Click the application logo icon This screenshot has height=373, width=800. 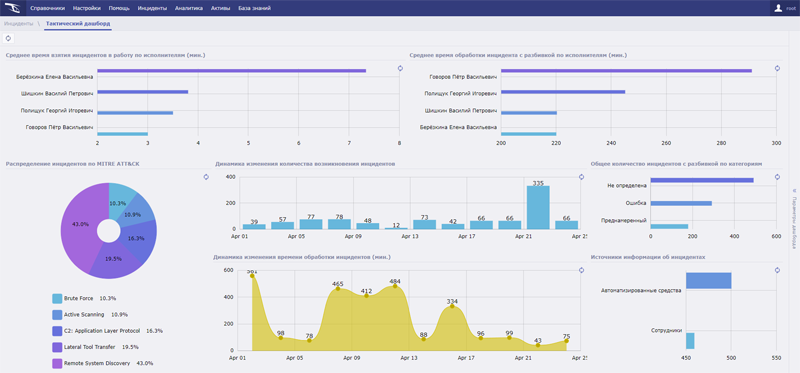click(x=12, y=8)
